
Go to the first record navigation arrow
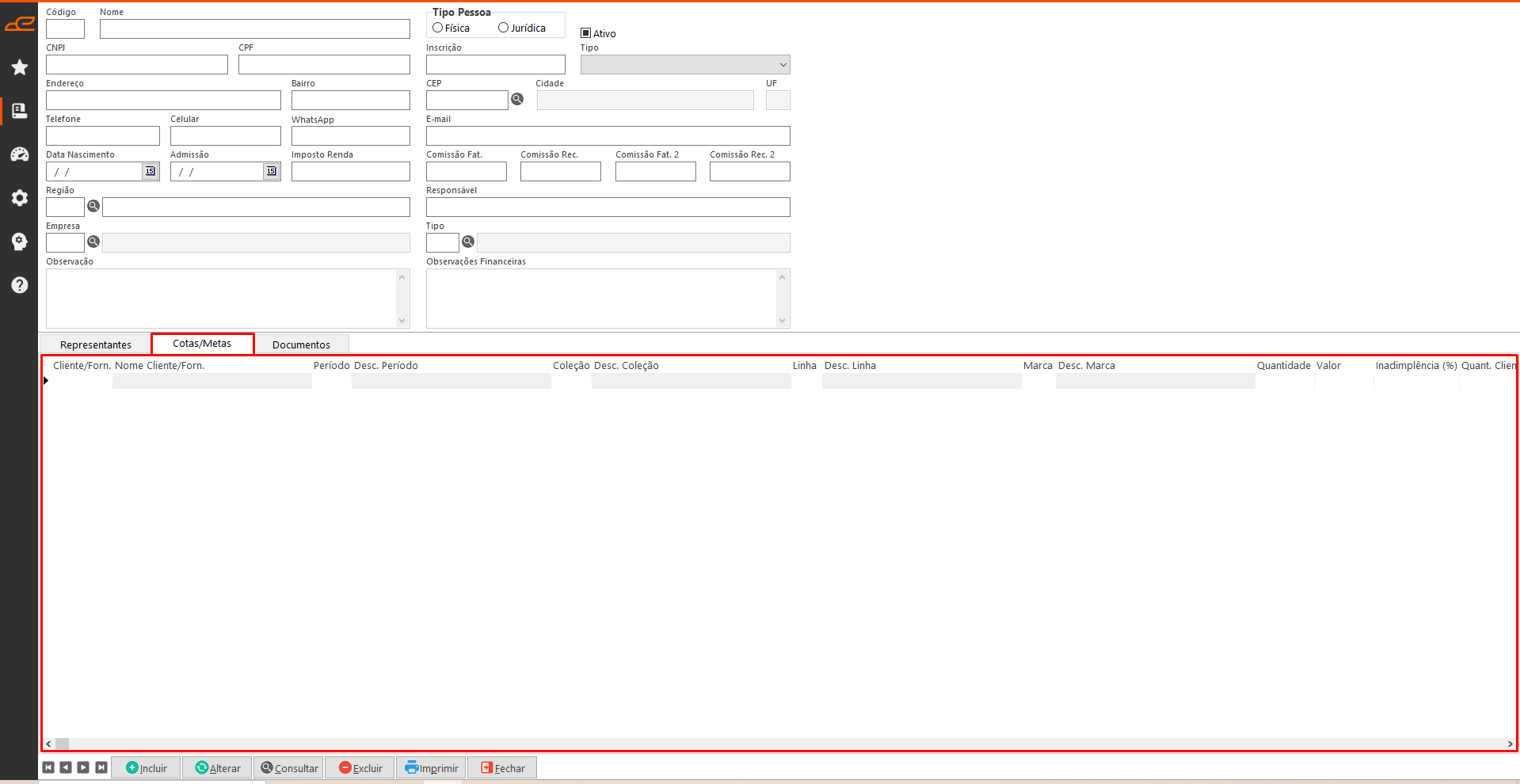click(x=48, y=767)
